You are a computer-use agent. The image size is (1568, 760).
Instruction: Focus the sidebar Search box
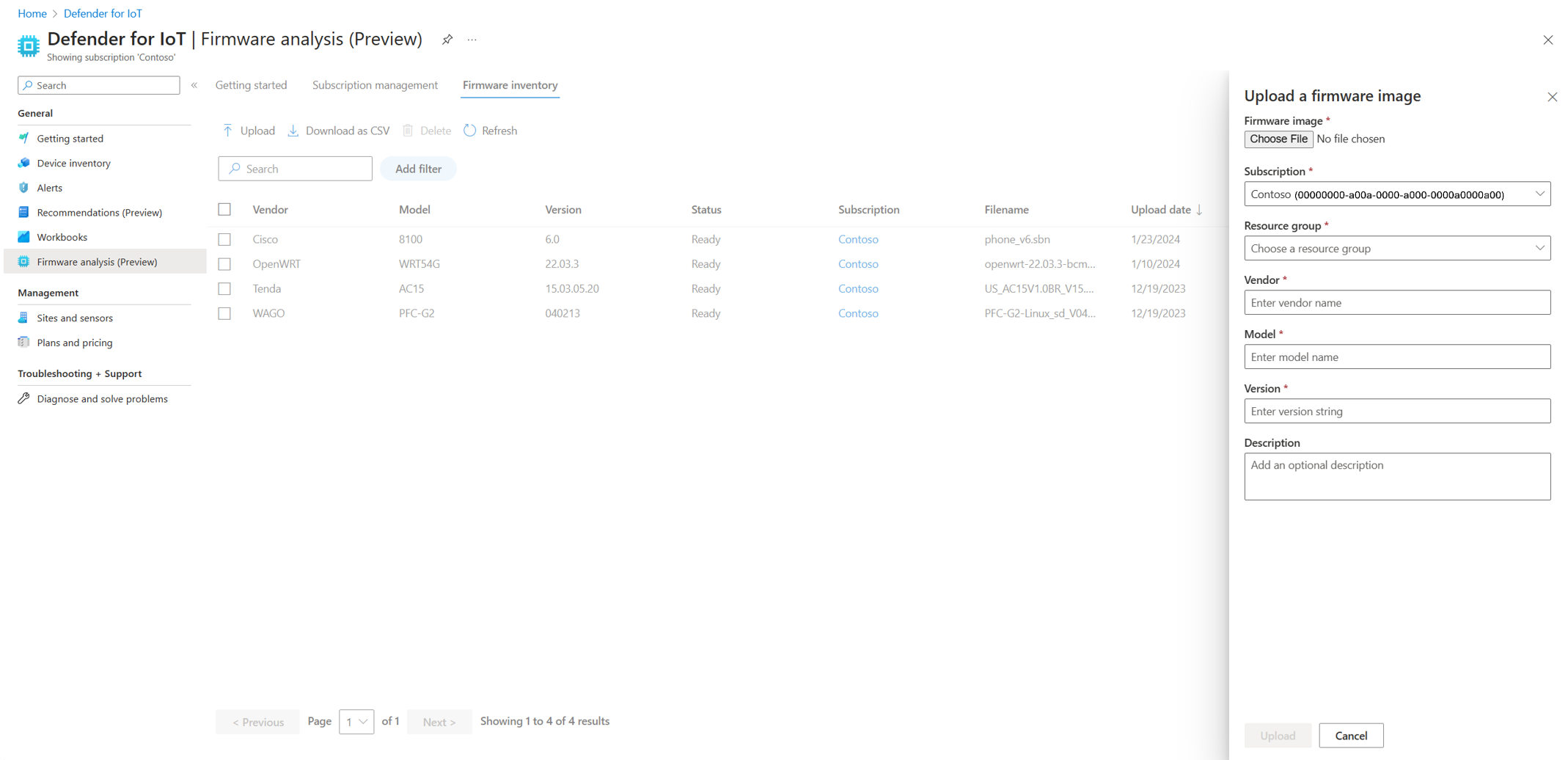coord(99,85)
